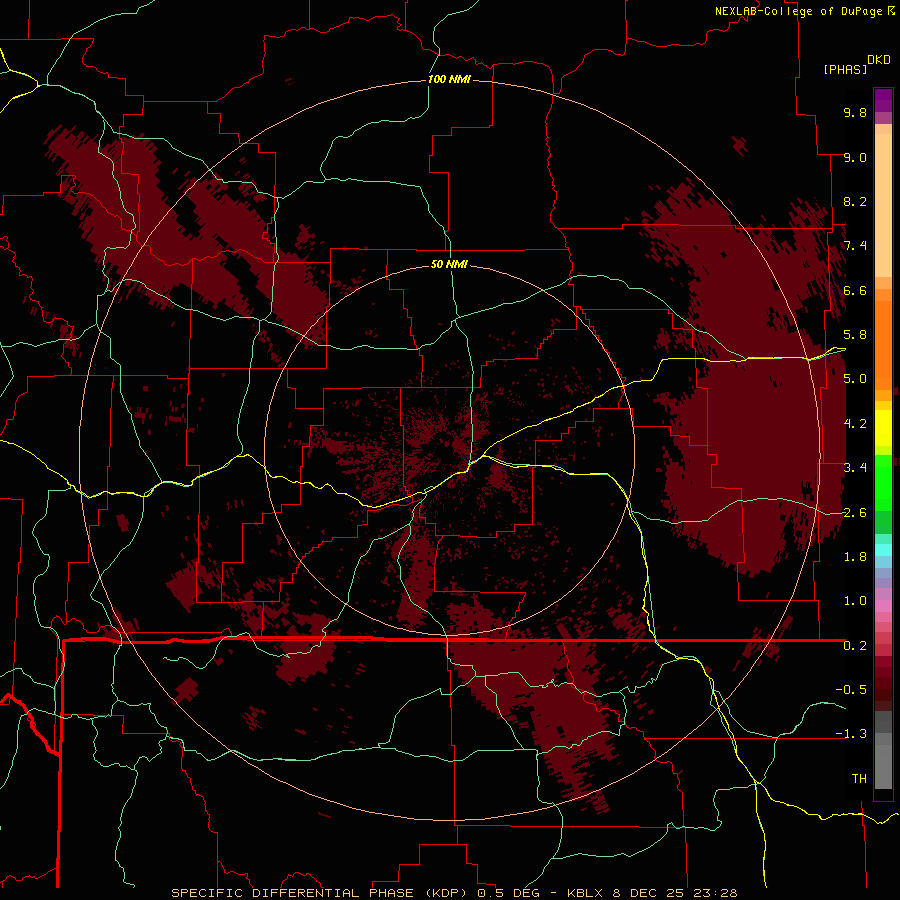The width and height of the screenshot is (900, 900).
Task: Click the [PHAS] units label
Action: [x=845, y=69]
